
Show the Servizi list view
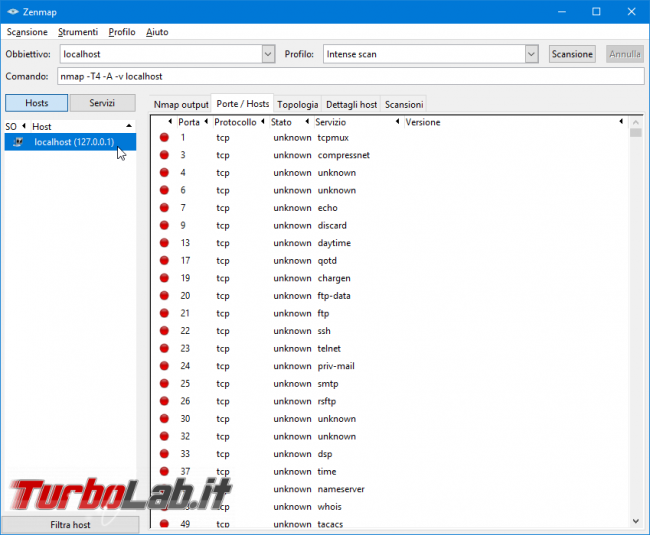click(x=102, y=103)
